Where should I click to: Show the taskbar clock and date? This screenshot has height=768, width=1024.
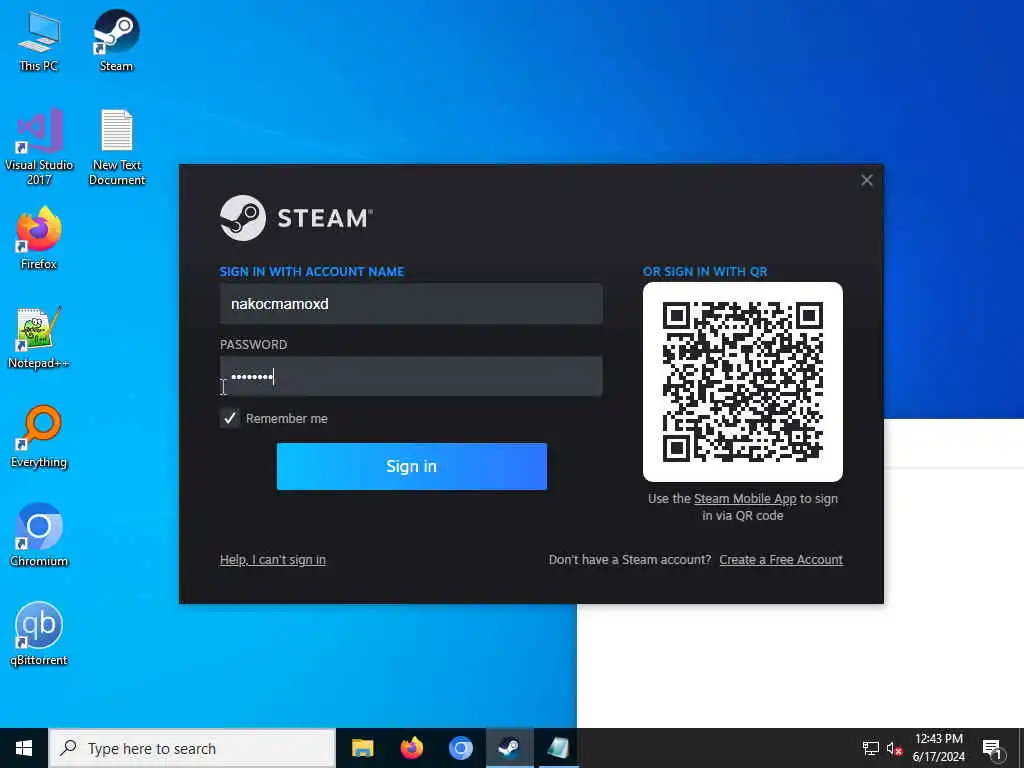click(938, 748)
